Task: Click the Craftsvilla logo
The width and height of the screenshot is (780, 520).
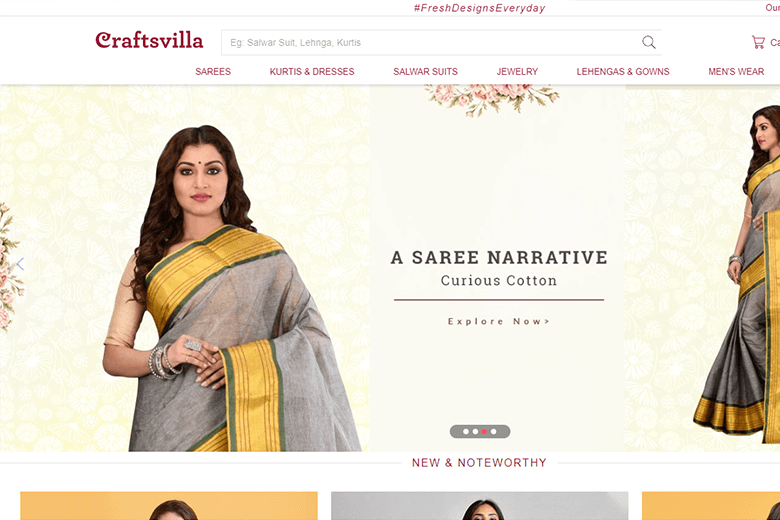Action: 149,40
